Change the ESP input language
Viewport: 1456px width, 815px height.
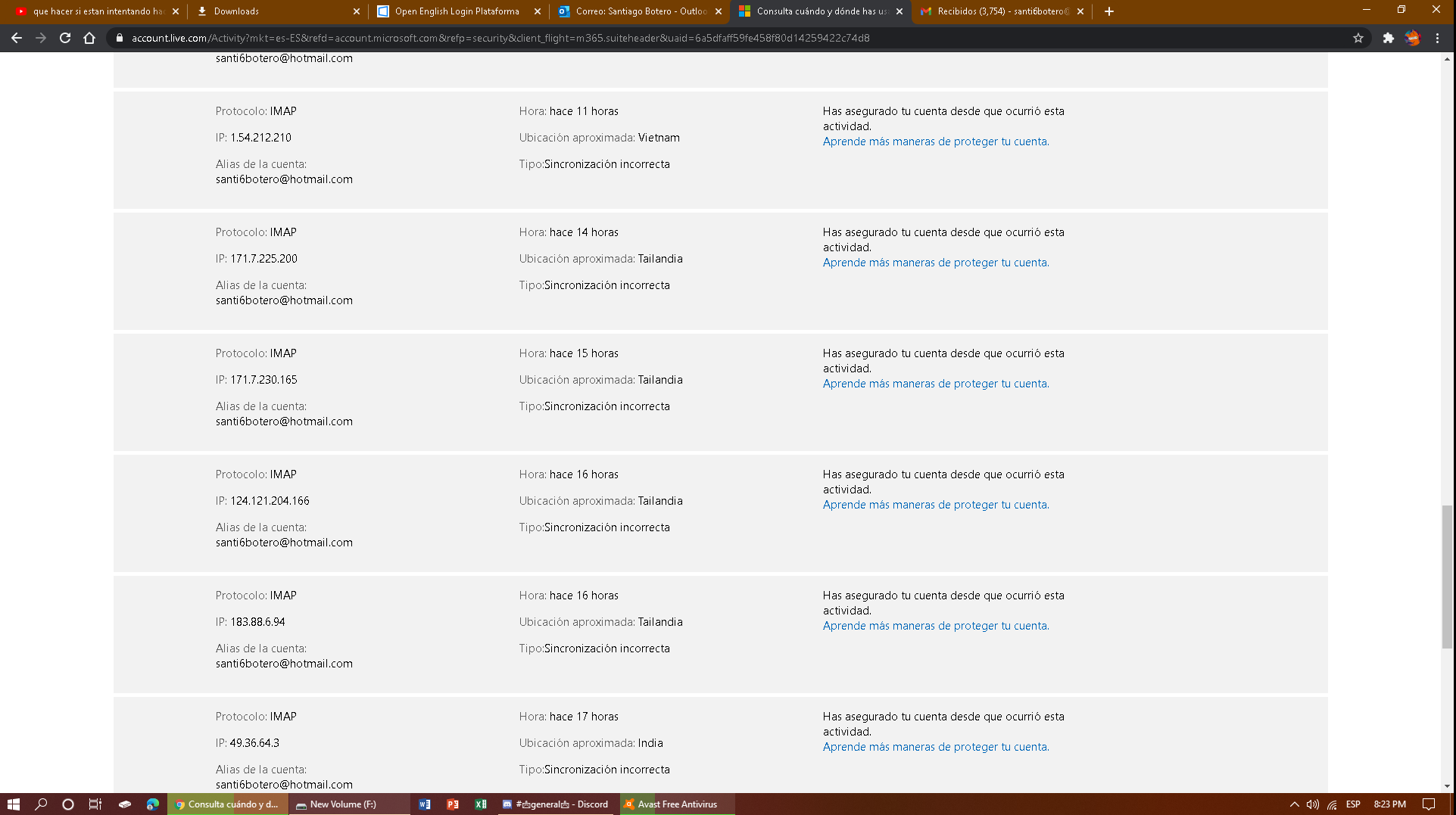click(x=1353, y=804)
